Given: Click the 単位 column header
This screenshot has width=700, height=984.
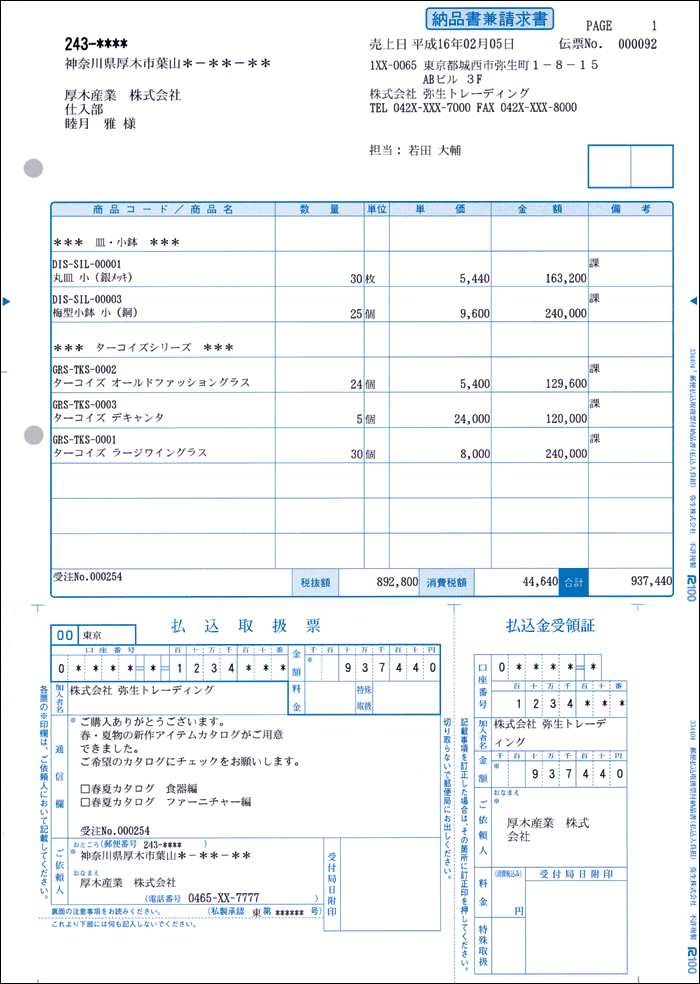Looking at the screenshot, I should [x=377, y=210].
